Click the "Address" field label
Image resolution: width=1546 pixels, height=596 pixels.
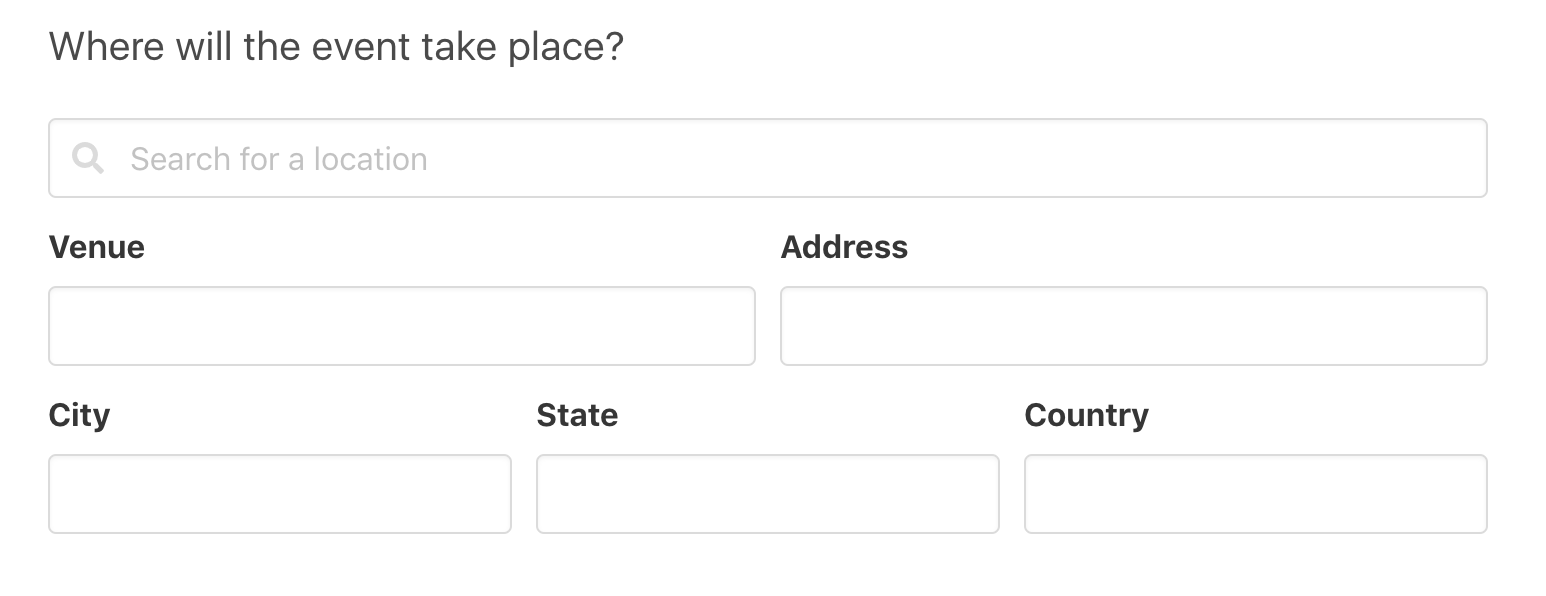844,247
